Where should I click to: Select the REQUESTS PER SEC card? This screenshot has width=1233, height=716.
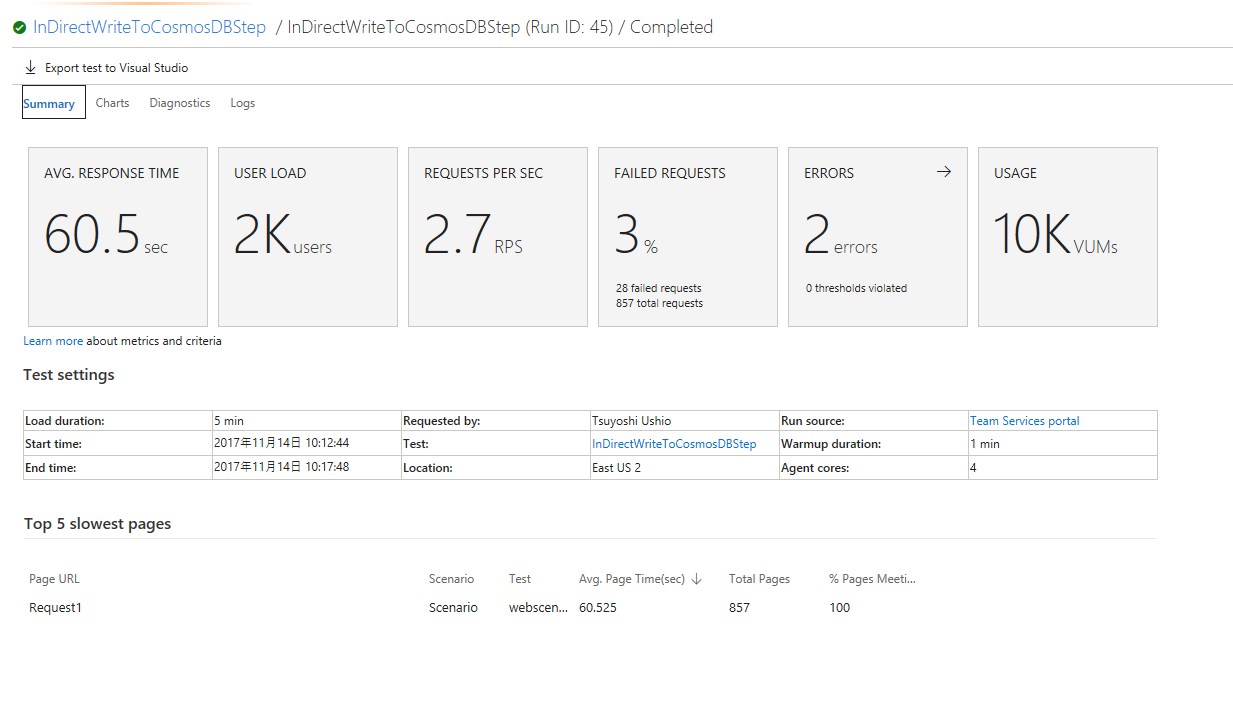point(497,236)
